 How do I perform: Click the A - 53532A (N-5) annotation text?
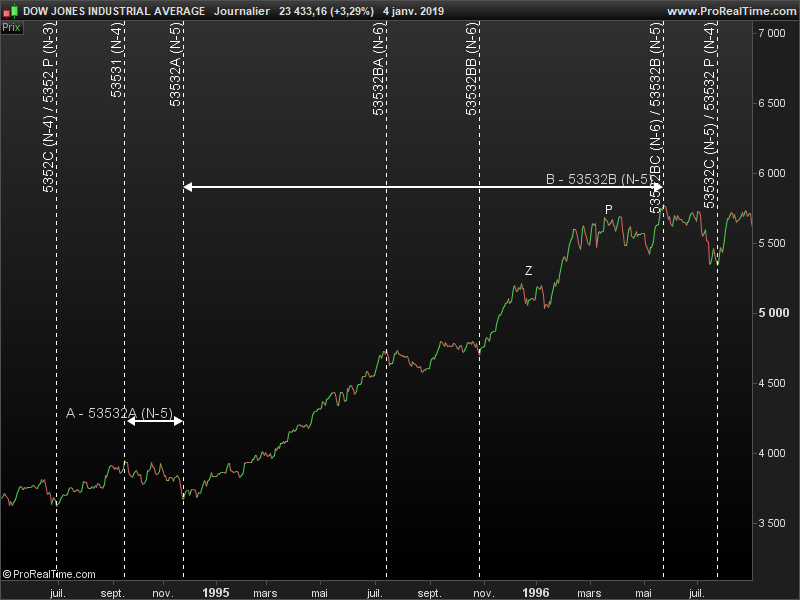[x=119, y=413]
